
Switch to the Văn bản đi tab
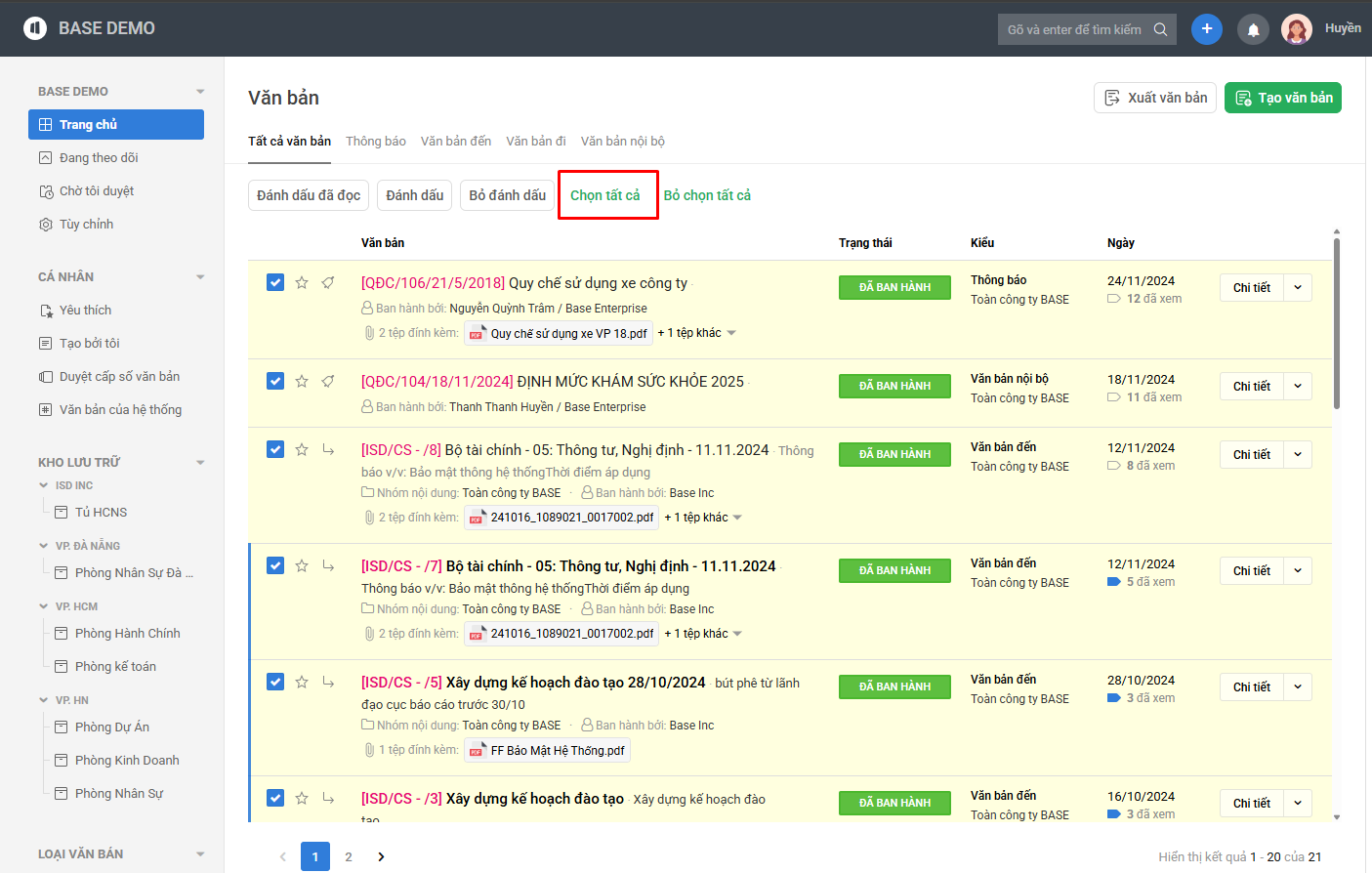(x=536, y=141)
